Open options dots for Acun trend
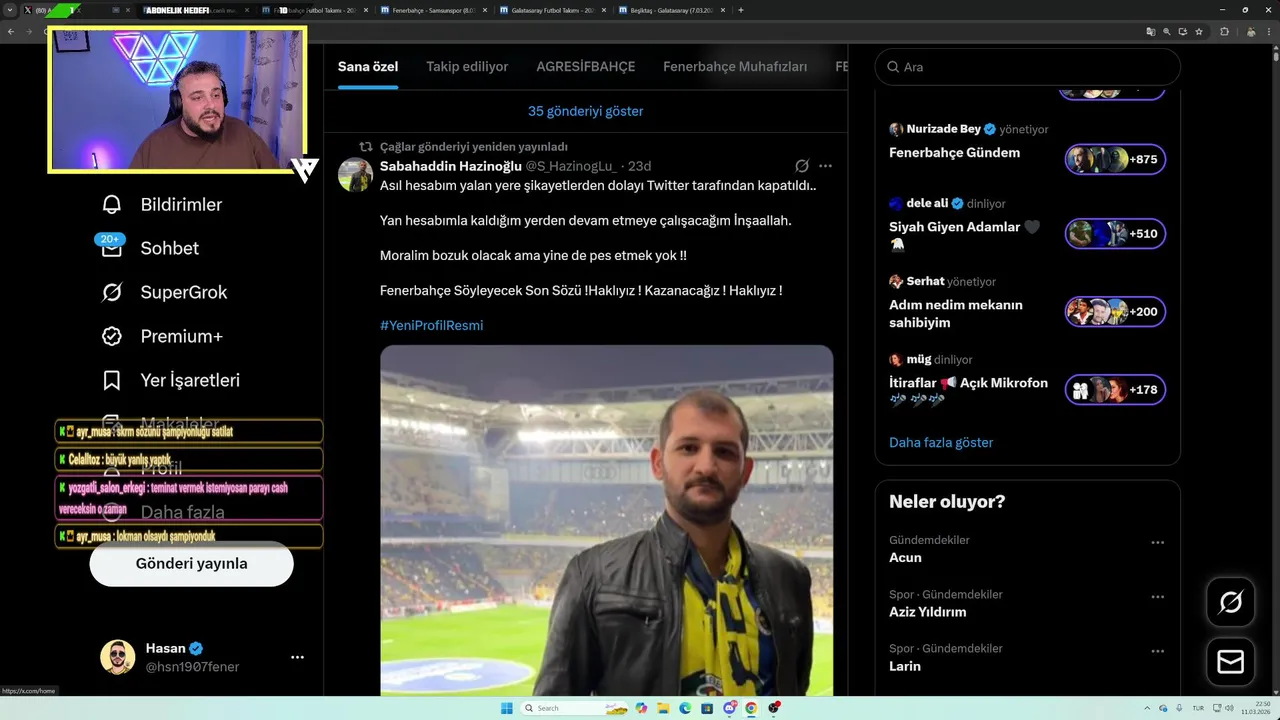 coord(1157,542)
